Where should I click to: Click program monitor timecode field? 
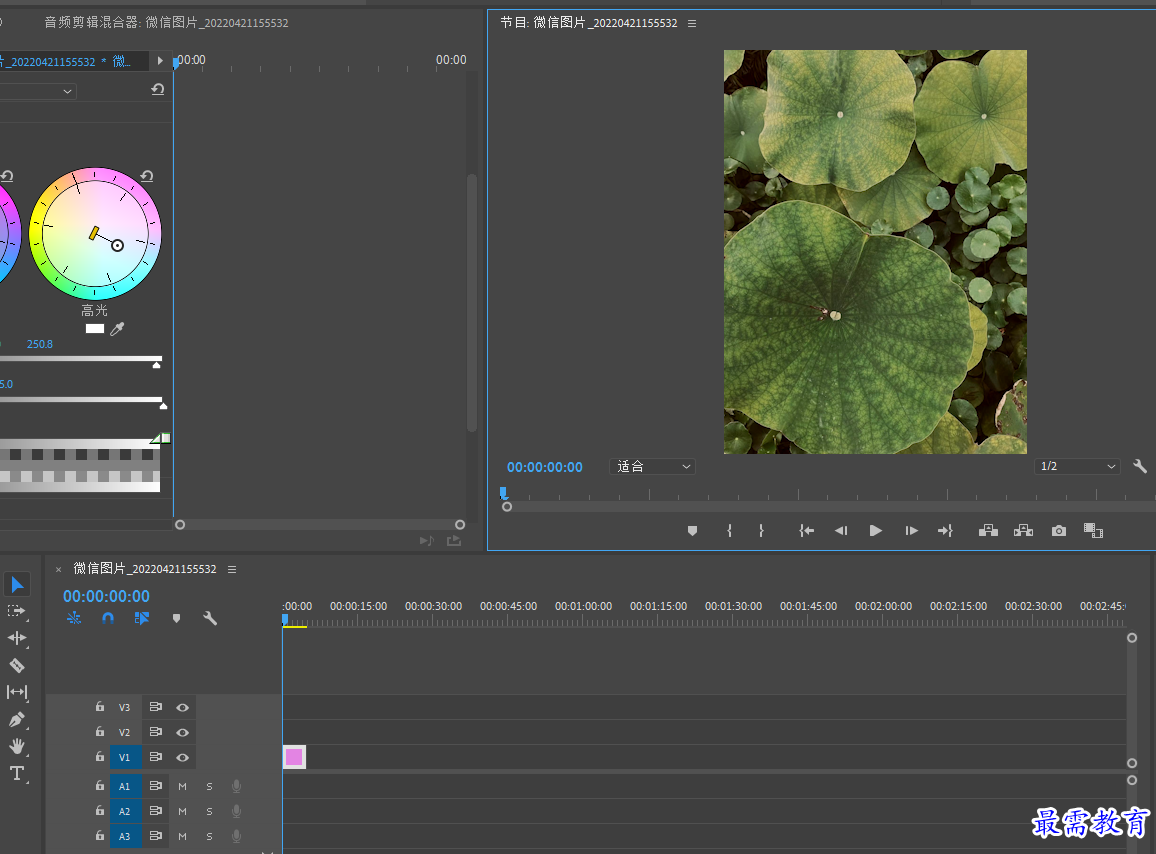tap(544, 467)
